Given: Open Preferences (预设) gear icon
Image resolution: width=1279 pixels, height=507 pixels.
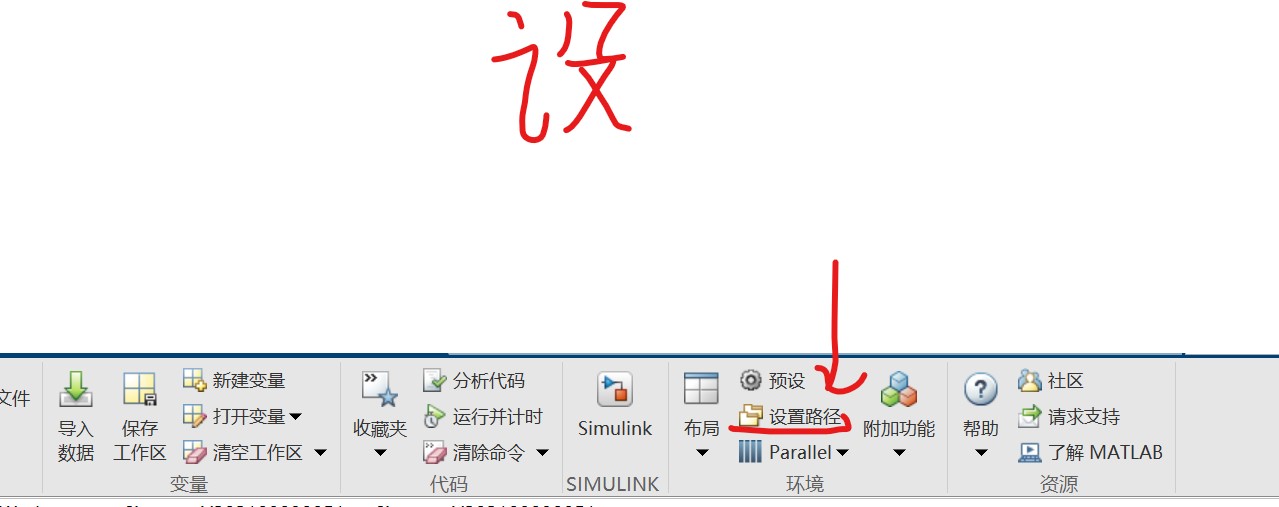Looking at the screenshot, I should tap(750, 380).
